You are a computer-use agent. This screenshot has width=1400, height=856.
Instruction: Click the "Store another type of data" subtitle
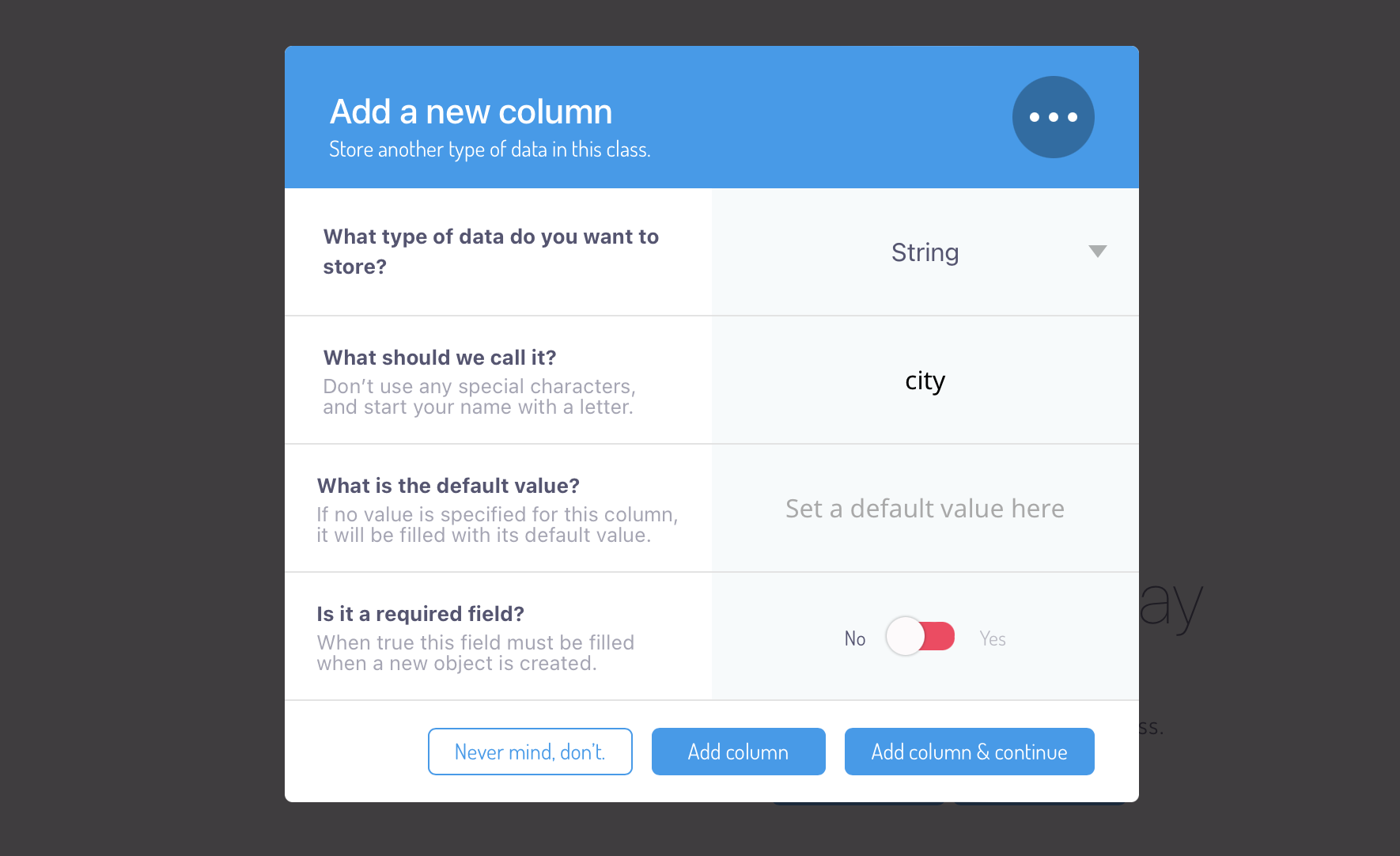[490, 150]
